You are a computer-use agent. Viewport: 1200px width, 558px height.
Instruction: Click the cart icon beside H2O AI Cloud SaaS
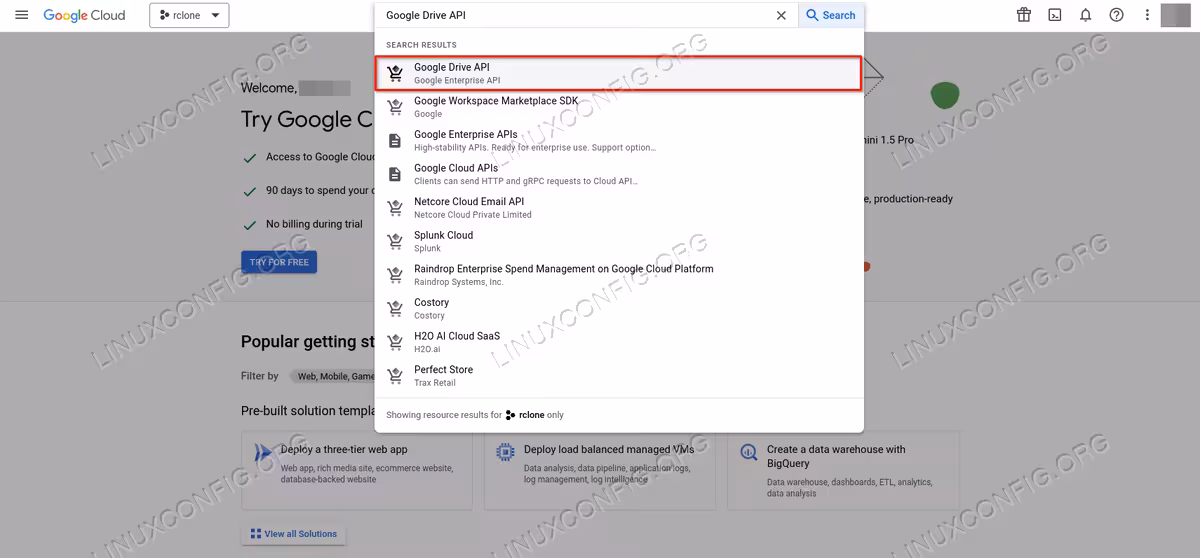click(x=395, y=341)
